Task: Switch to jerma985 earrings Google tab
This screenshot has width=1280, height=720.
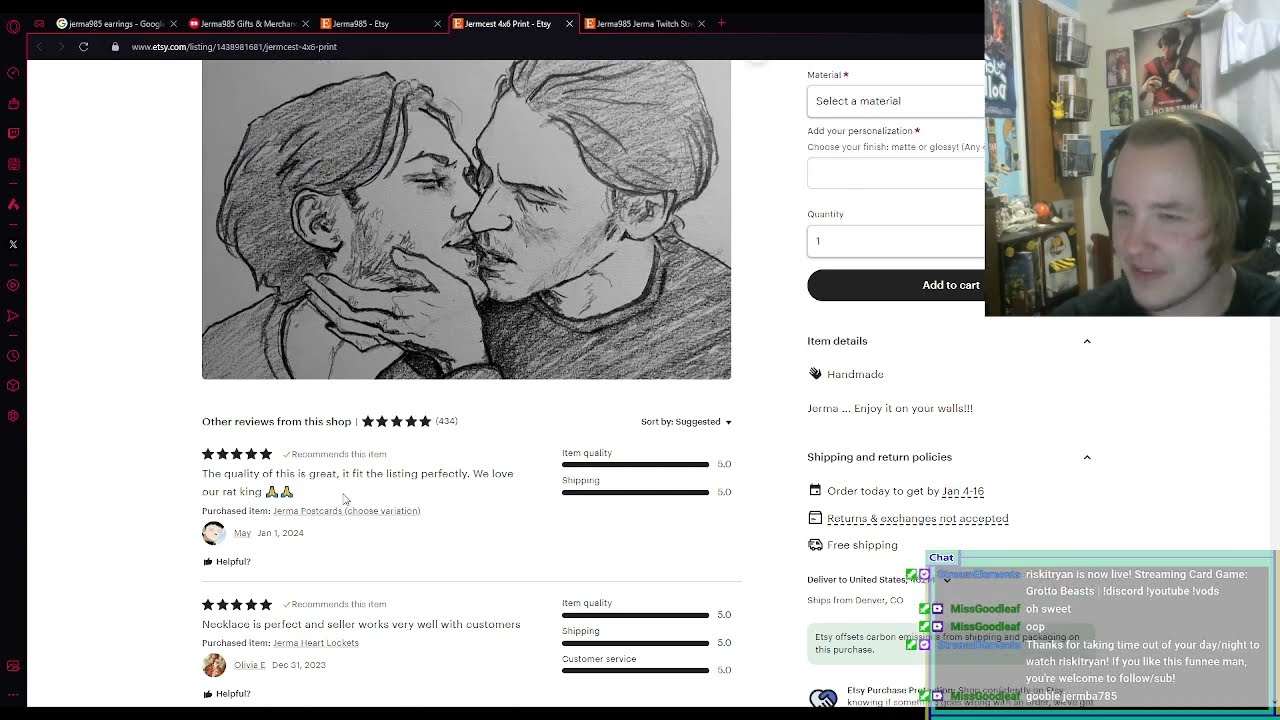Action: pyautogui.click(x=116, y=23)
